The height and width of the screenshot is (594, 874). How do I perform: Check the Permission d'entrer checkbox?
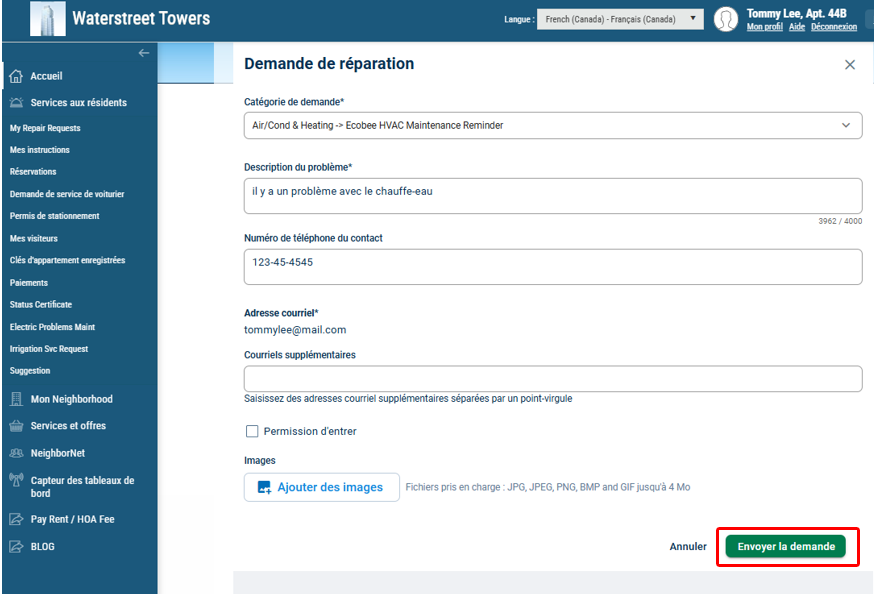coord(252,431)
